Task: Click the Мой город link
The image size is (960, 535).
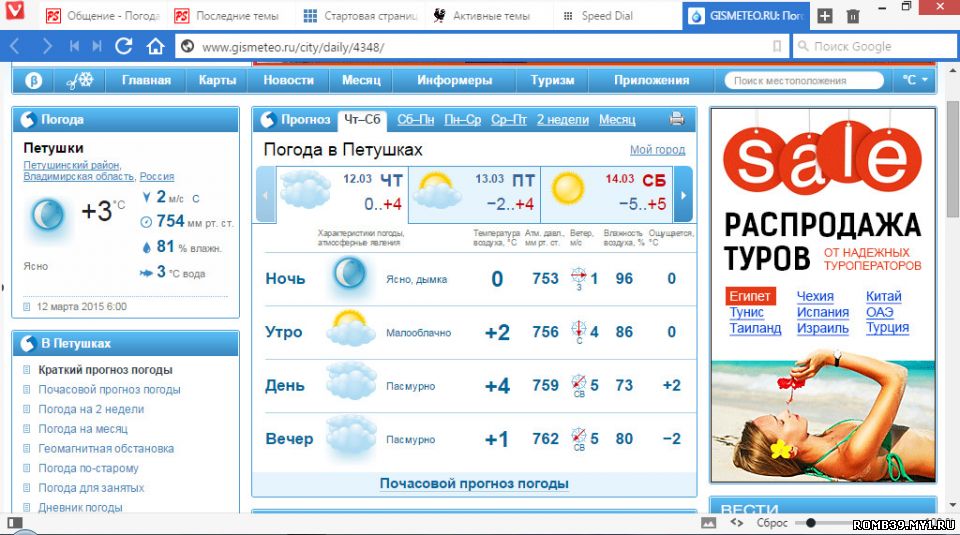Action: pos(657,150)
